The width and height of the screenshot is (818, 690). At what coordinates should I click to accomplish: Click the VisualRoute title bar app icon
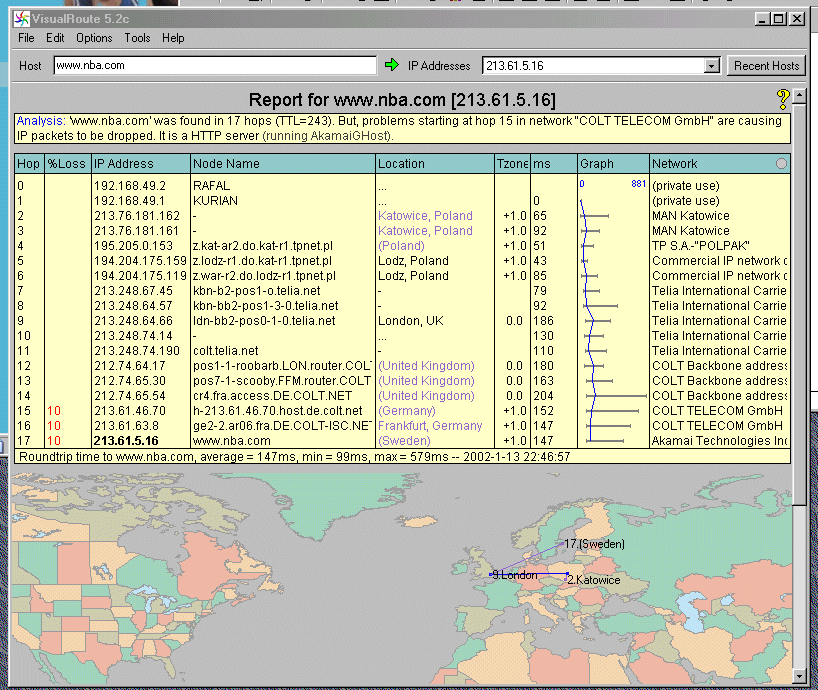coord(20,18)
